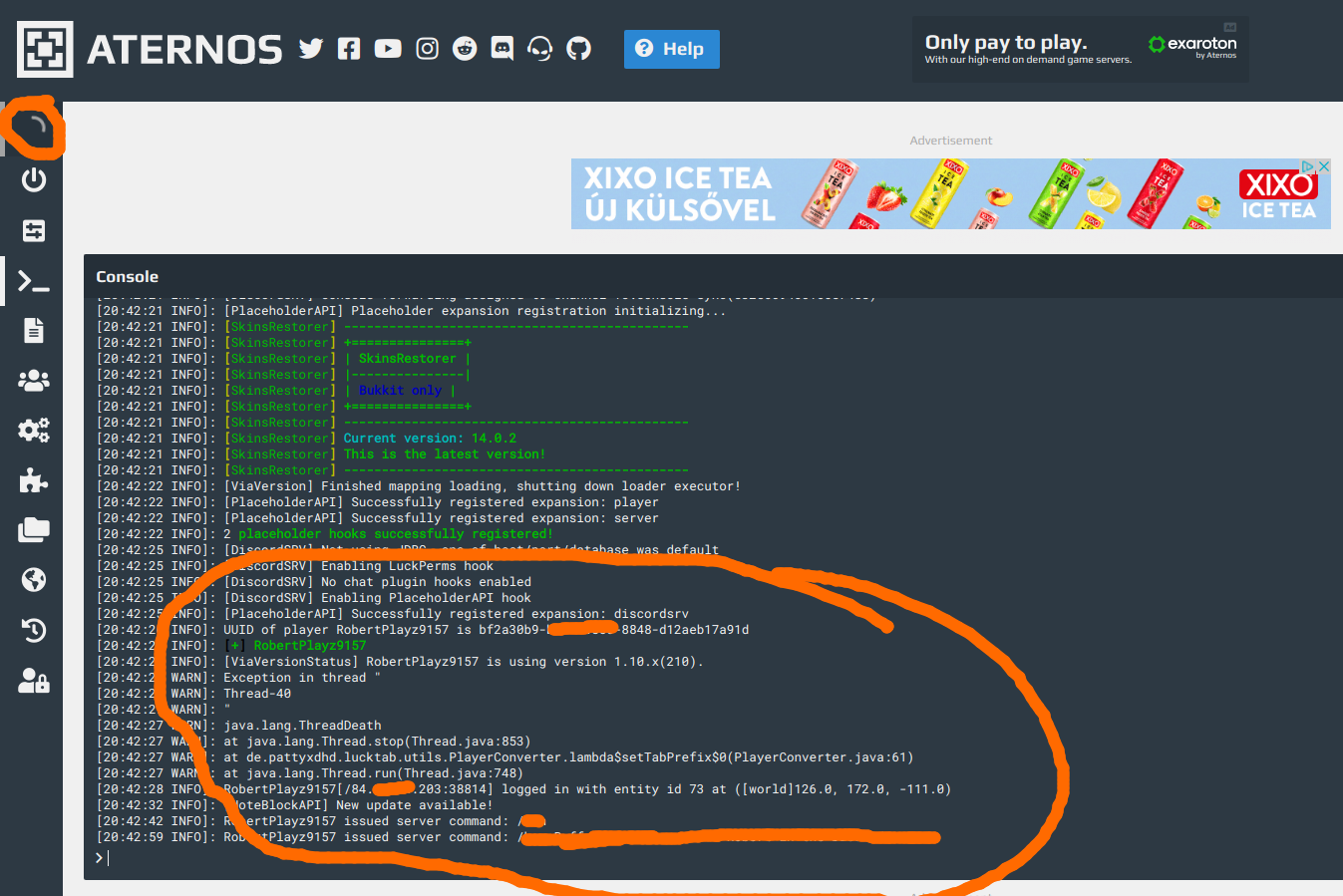The image size is (1343, 896).
Task: Open the Aternos Instagram page
Action: tap(427, 49)
